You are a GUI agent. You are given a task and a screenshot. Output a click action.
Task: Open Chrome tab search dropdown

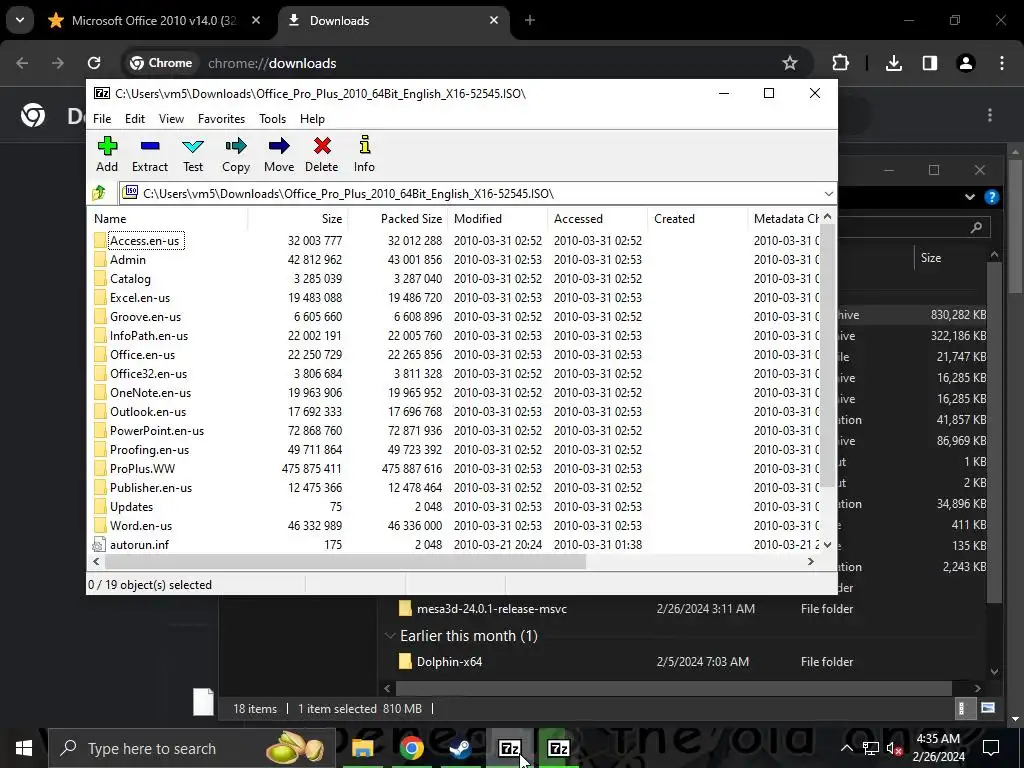(20, 20)
